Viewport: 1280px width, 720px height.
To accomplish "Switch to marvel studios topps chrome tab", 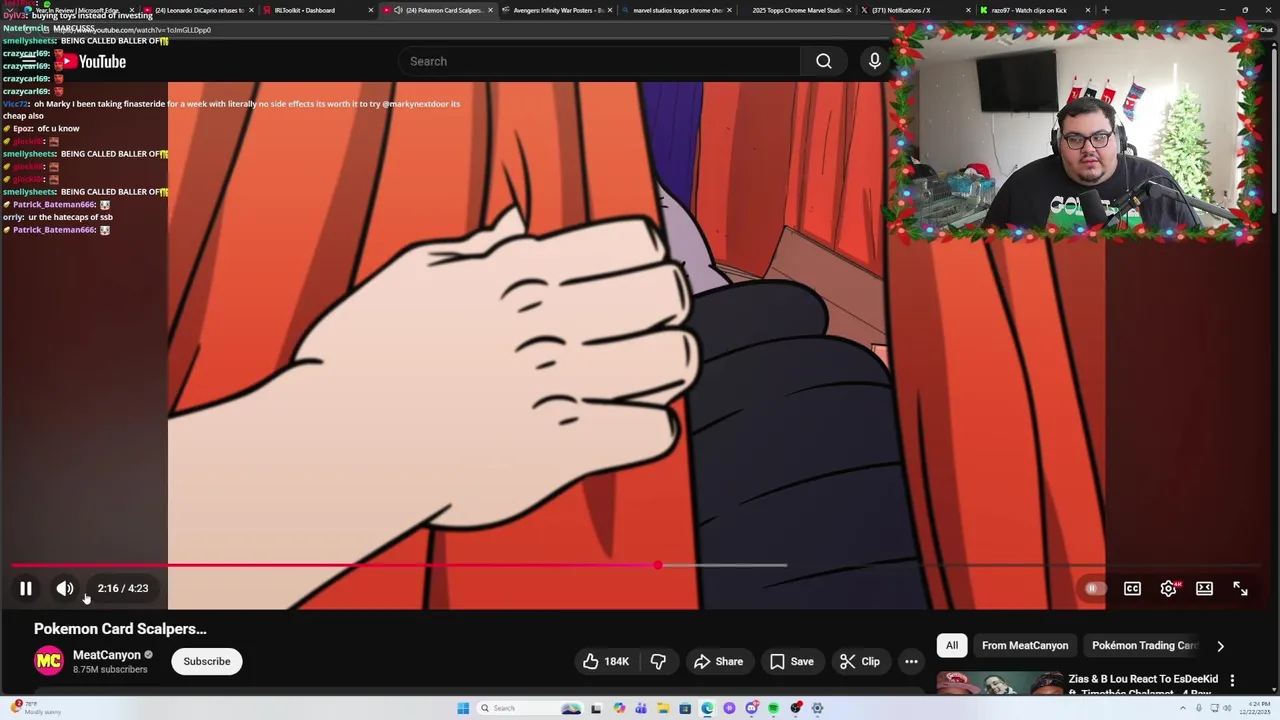I will point(678,10).
